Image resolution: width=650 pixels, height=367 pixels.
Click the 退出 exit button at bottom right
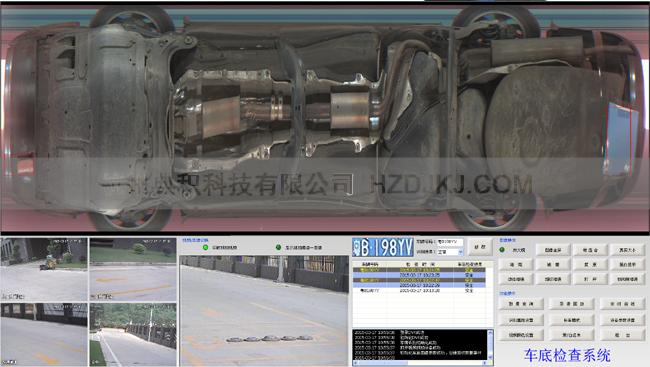pyautogui.click(x=622, y=335)
